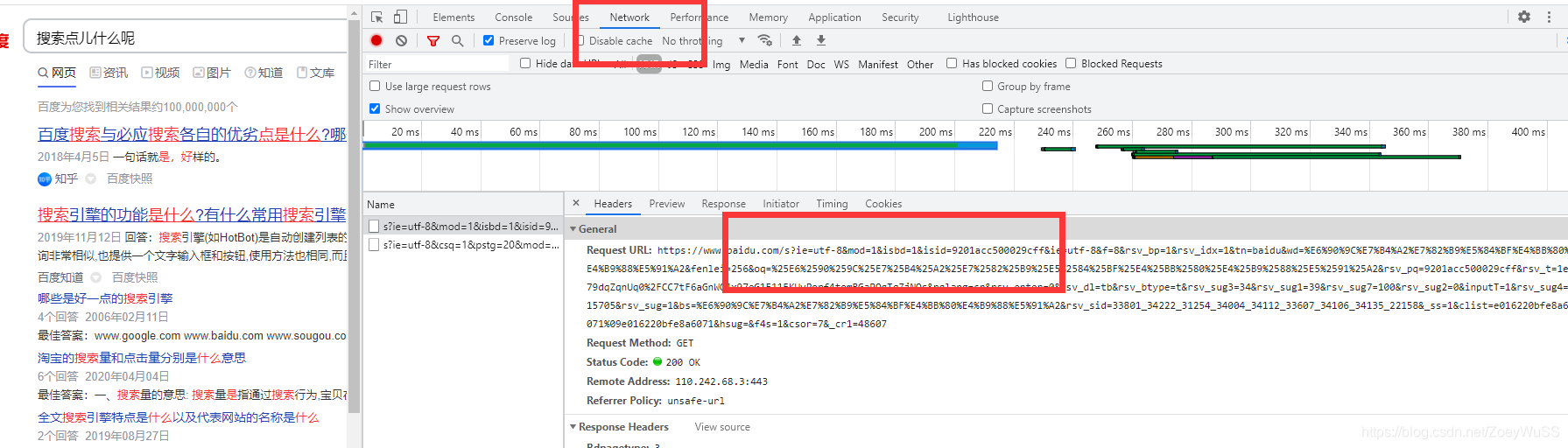The image size is (1568, 448).
Task: Switch to Elements panel tab
Action: [454, 17]
